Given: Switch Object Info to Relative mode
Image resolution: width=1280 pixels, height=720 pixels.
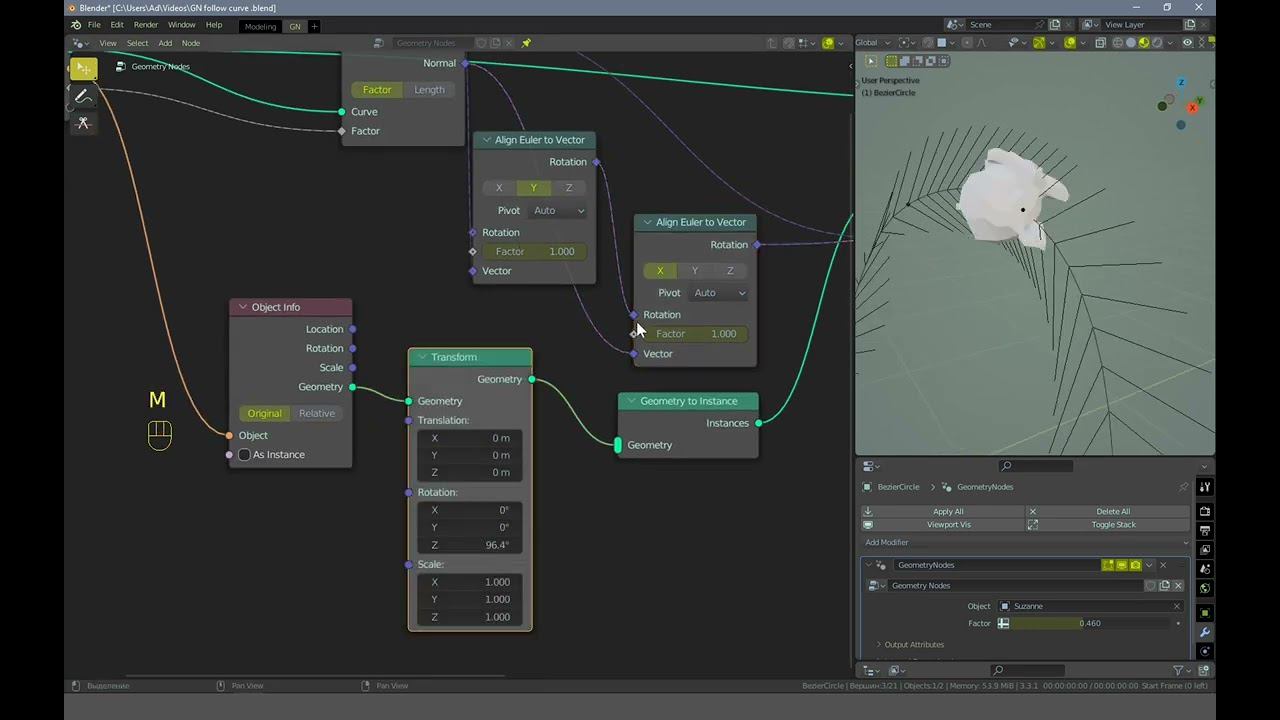Looking at the screenshot, I should coord(317,413).
